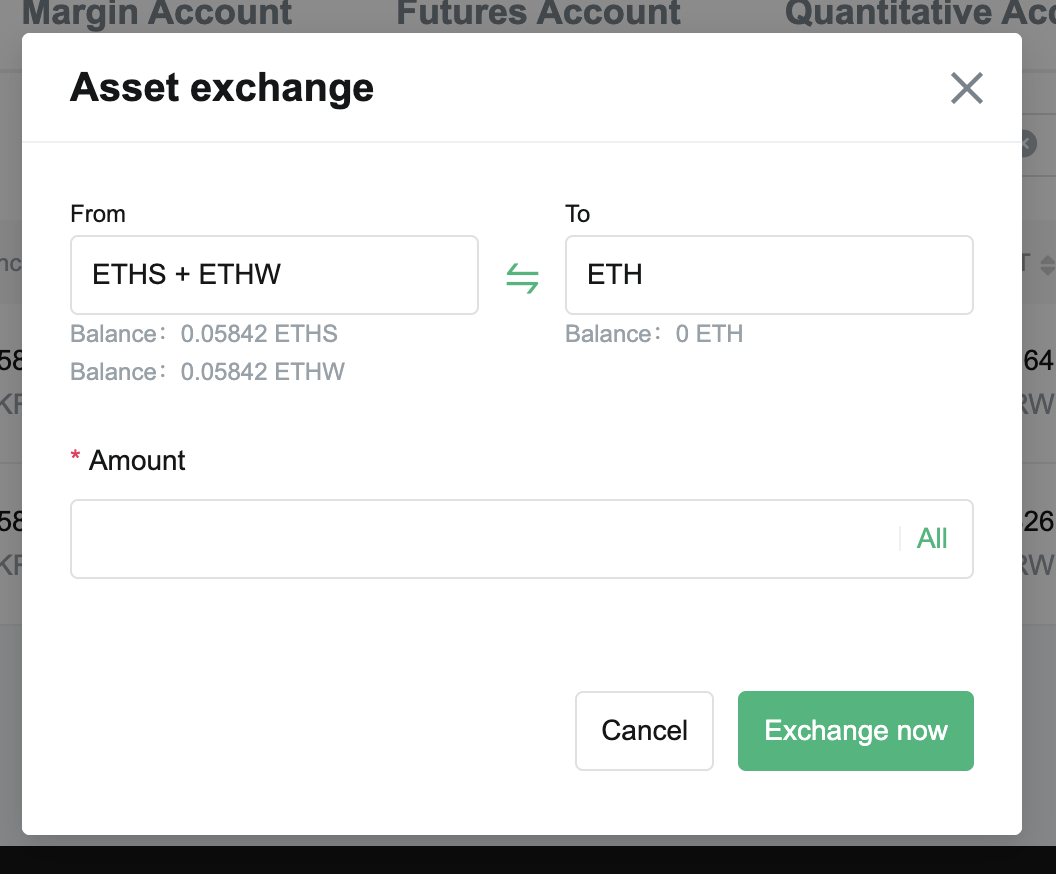Click the From label above the field

98,214
